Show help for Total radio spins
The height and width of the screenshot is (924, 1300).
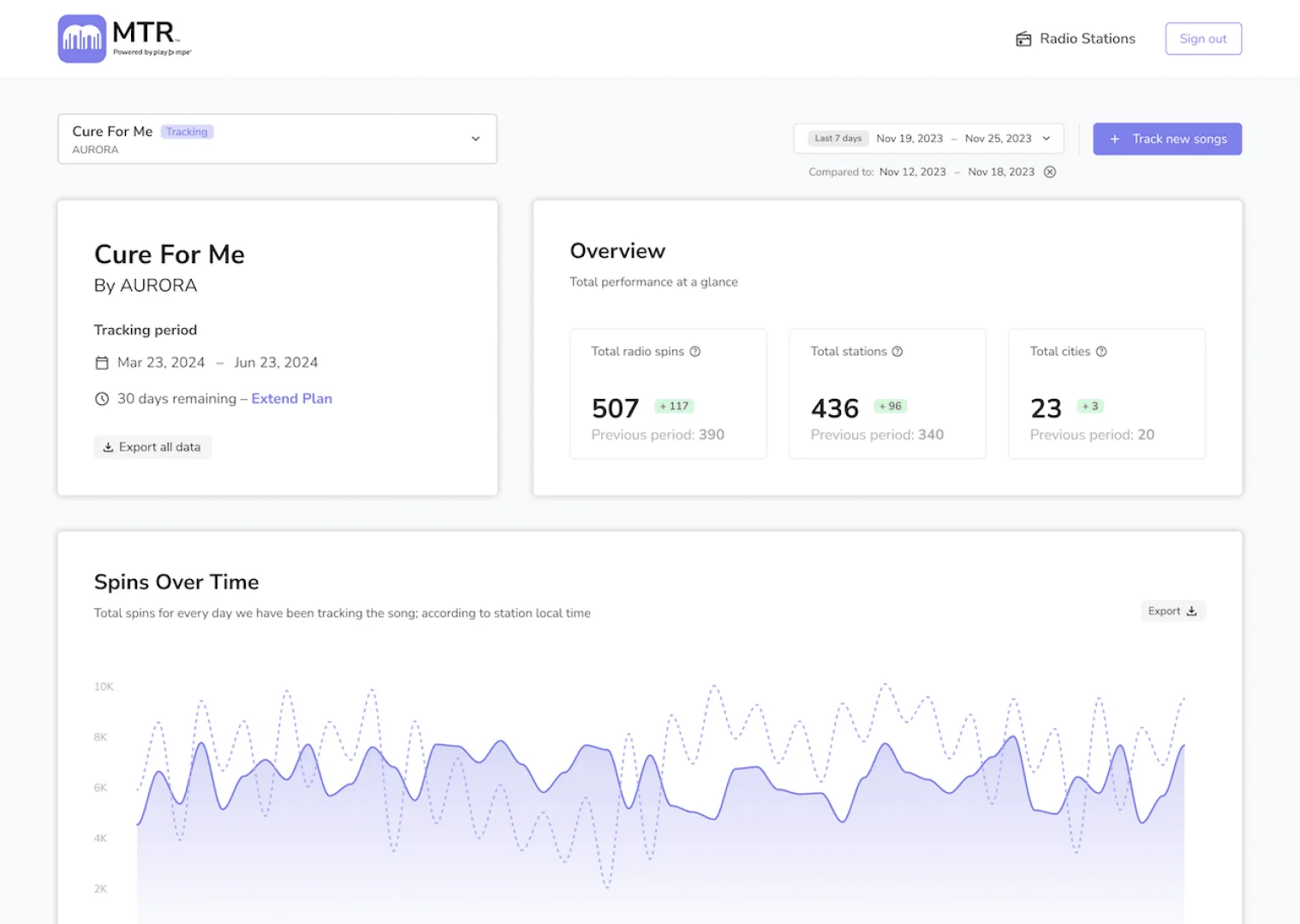[x=695, y=351]
